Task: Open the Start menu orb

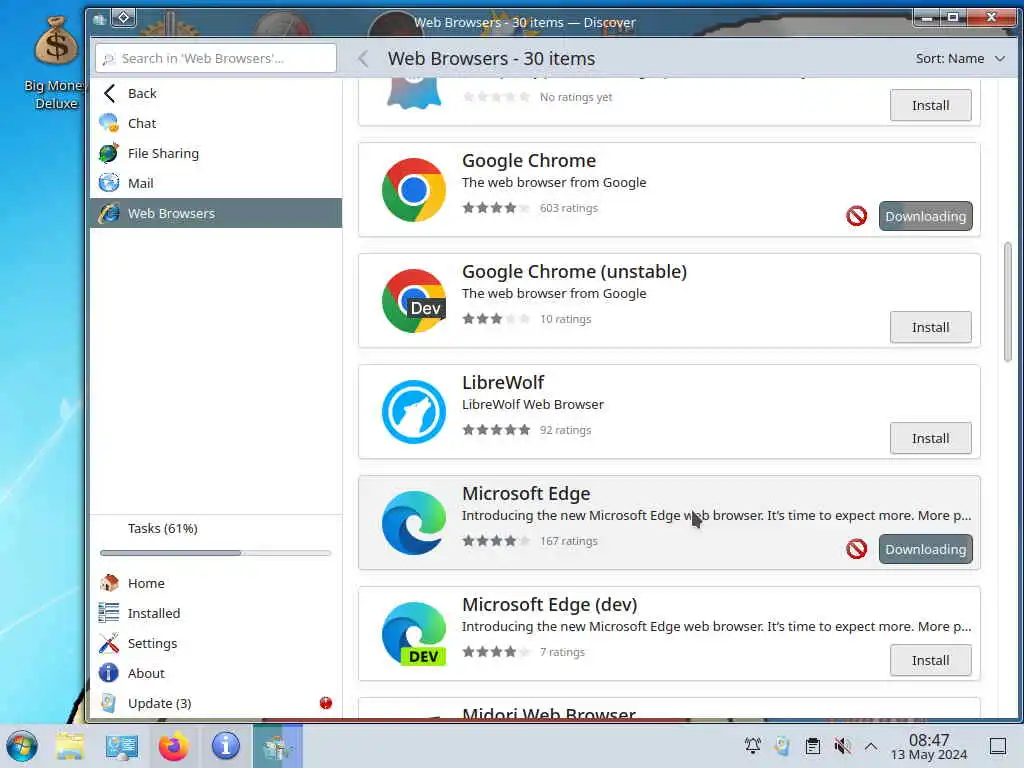Action: click(22, 746)
